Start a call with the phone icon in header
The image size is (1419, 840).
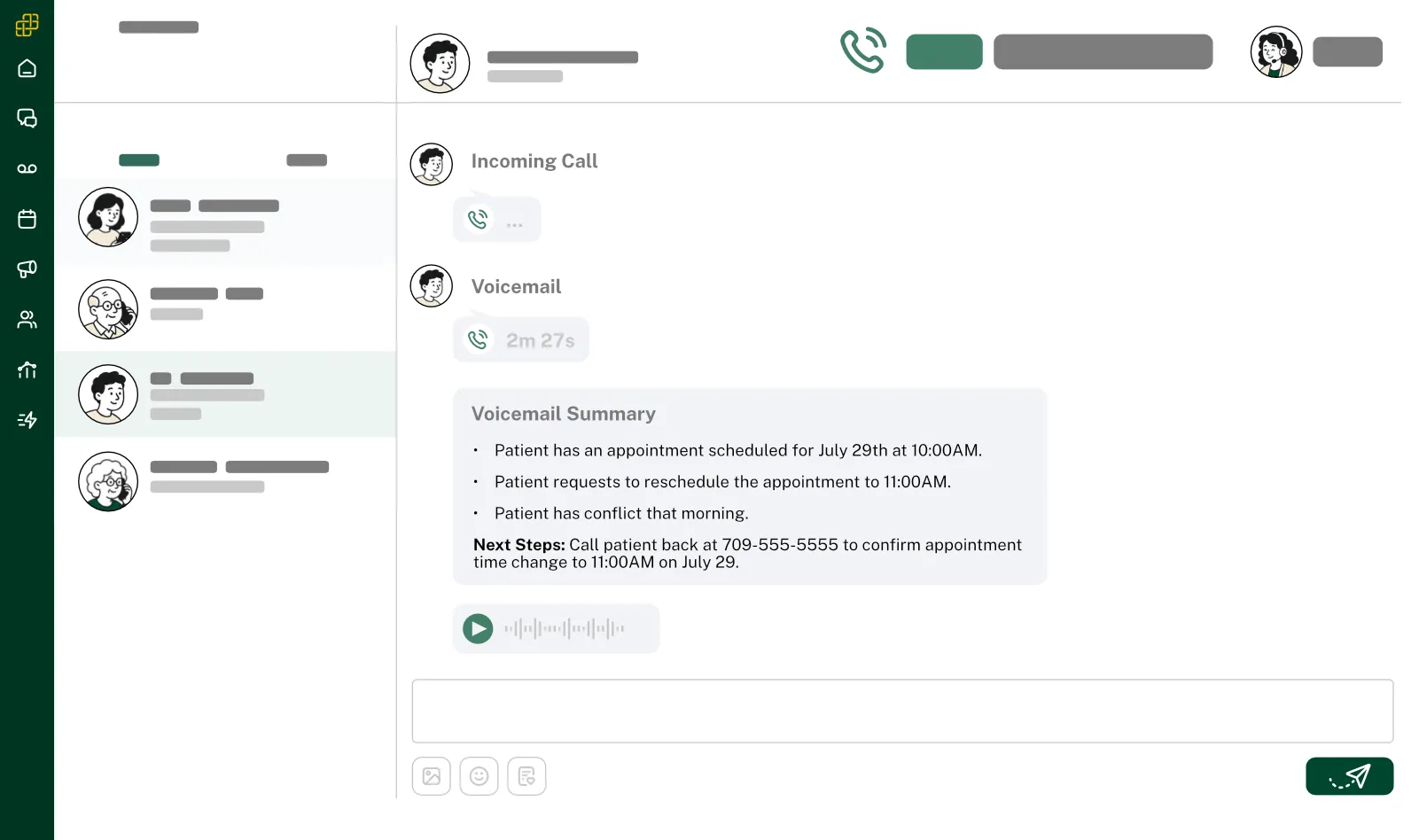pyautogui.click(x=863, y=51)
